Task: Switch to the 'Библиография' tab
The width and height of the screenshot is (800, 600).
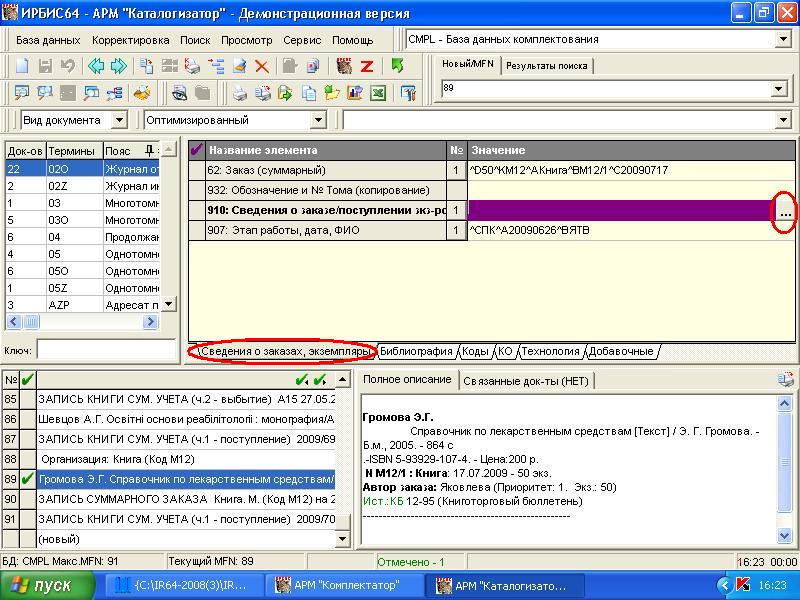Action: (x=416, y=352)
